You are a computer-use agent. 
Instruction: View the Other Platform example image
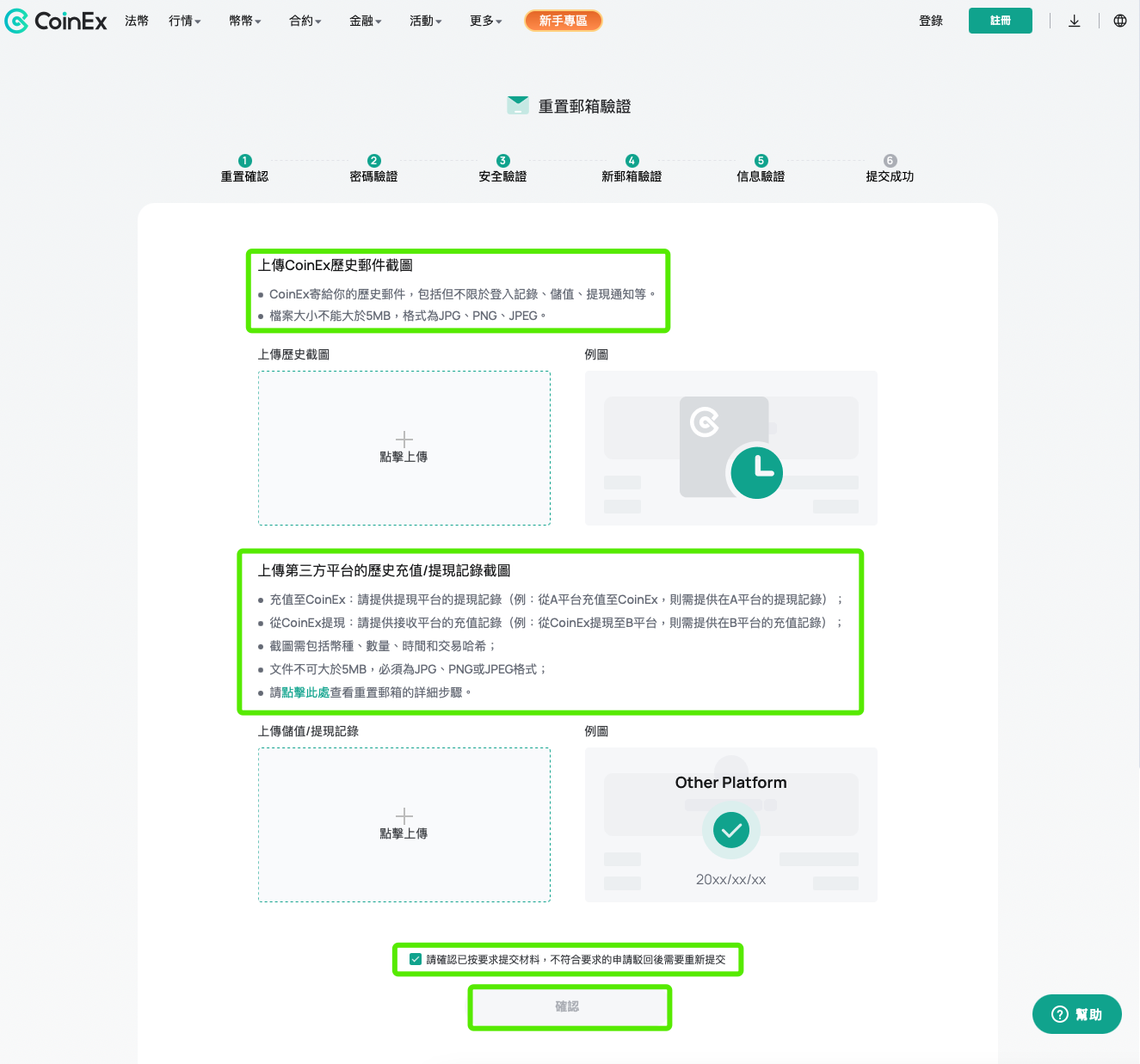click(731, 825)
